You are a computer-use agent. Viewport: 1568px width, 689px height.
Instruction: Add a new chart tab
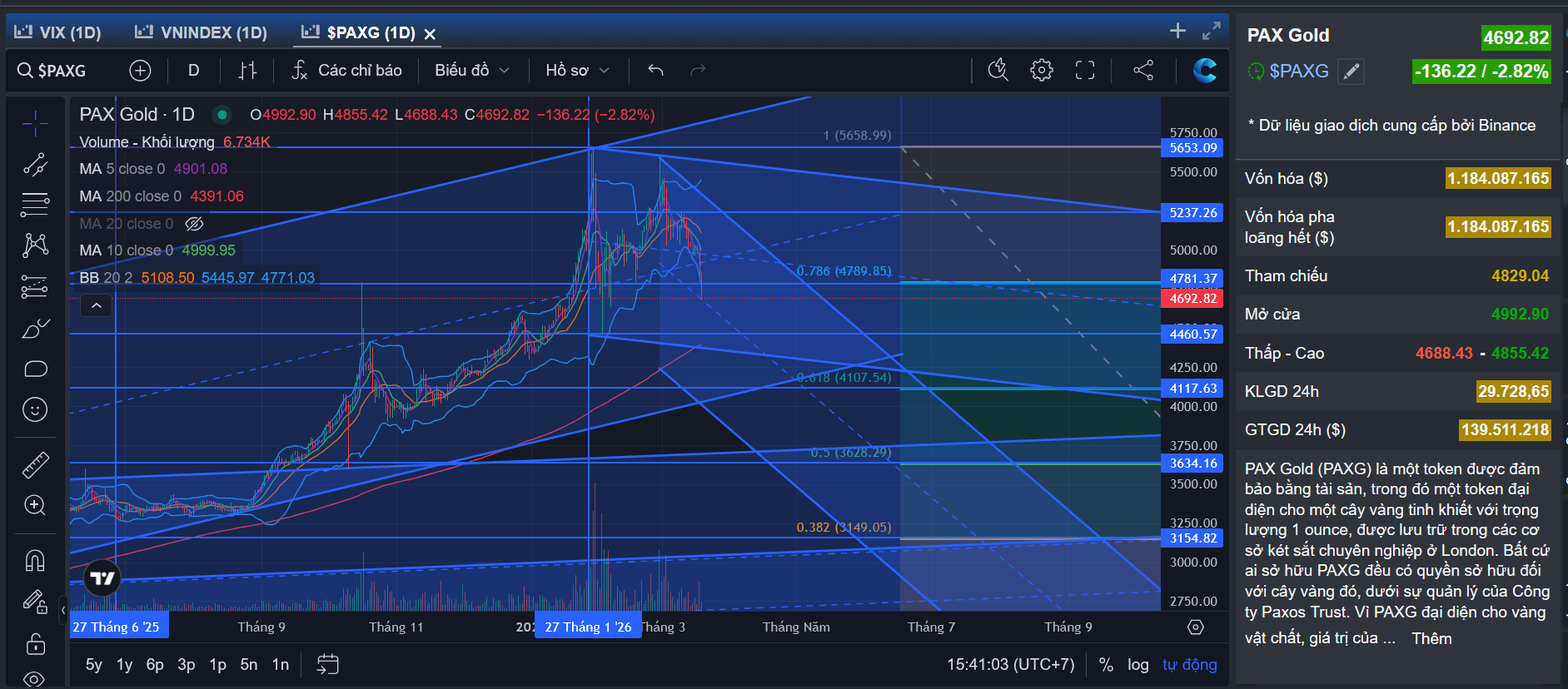1177,31
